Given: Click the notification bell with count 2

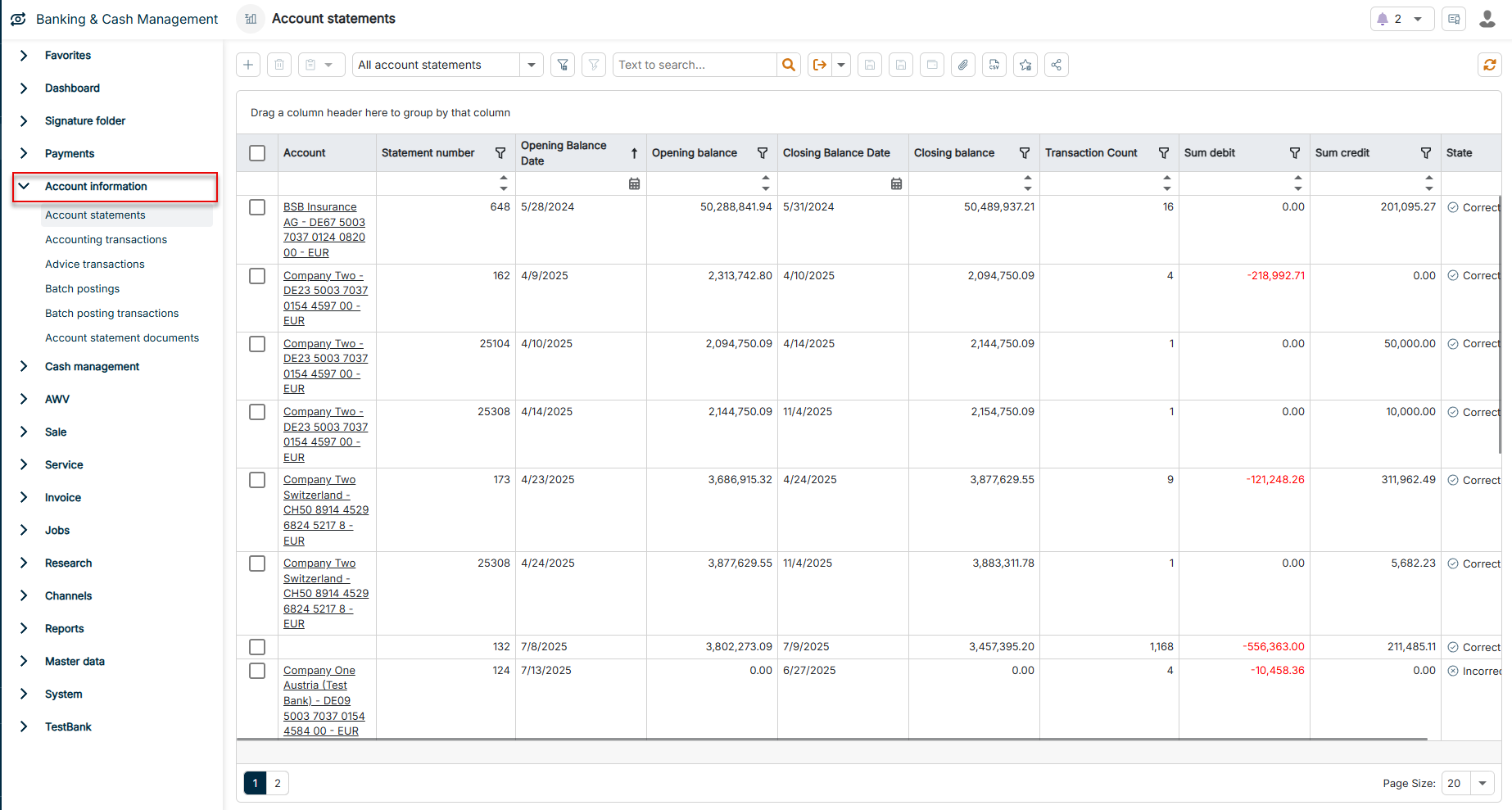Looking at the screenshot, I should pyautogui.click(x=1401, y=19).
